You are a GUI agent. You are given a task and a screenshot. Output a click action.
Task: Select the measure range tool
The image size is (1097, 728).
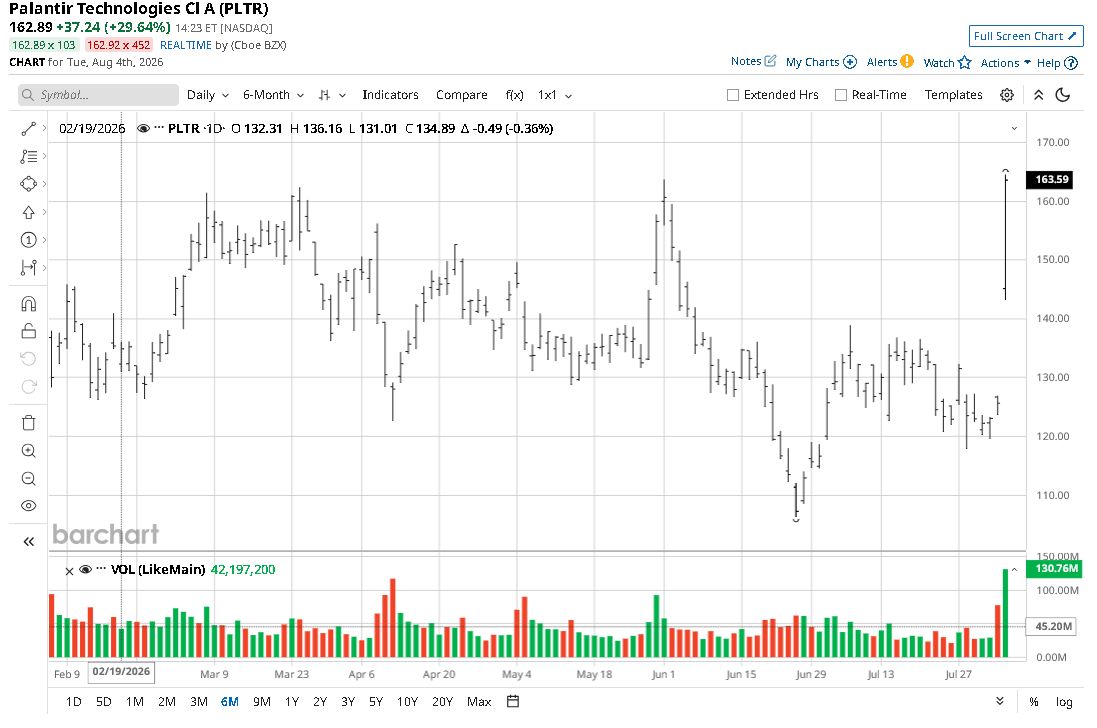point(28,267)
